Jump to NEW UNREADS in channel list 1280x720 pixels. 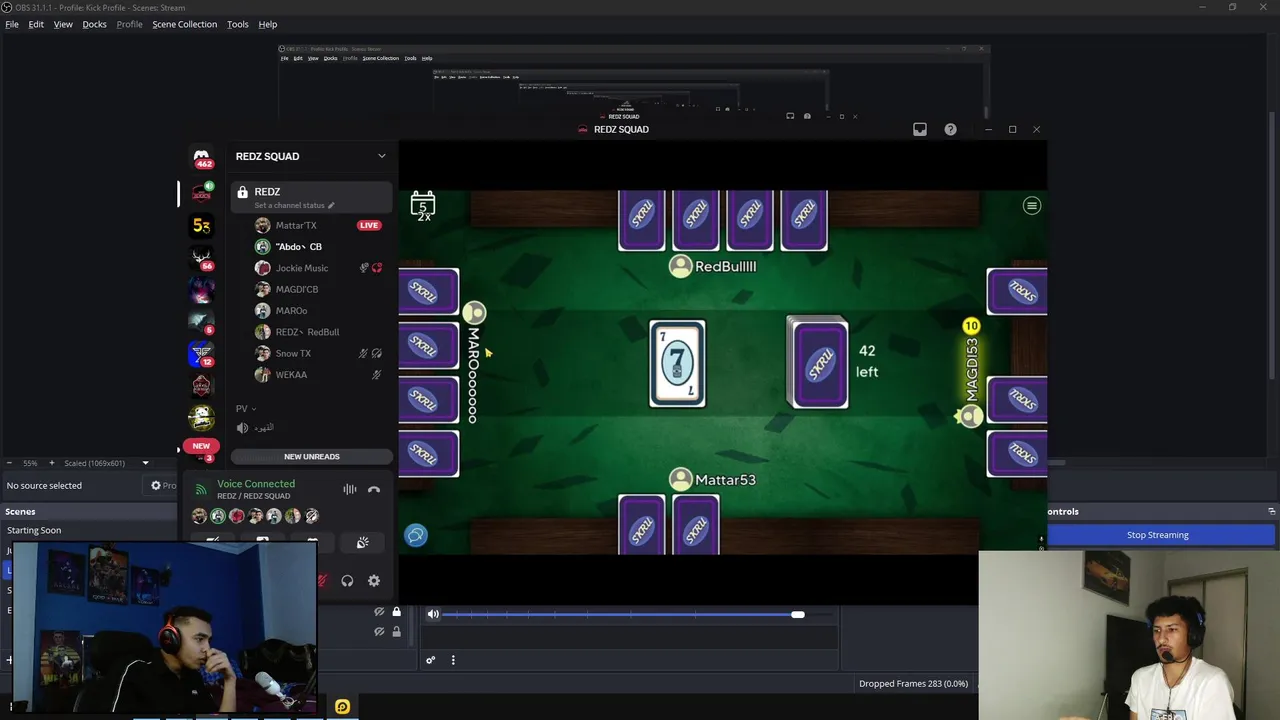click(312, 456)
